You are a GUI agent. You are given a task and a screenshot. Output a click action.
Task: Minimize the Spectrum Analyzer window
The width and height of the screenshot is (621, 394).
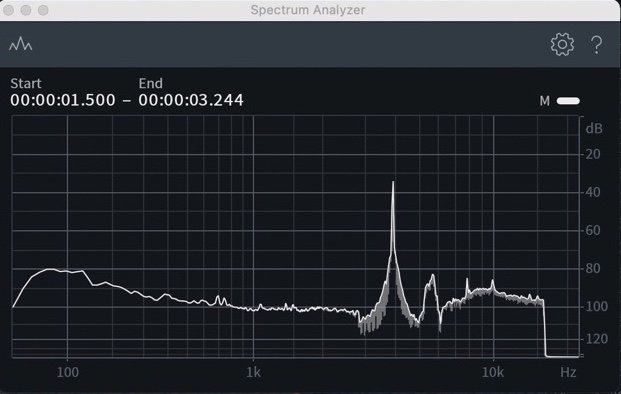26,10
